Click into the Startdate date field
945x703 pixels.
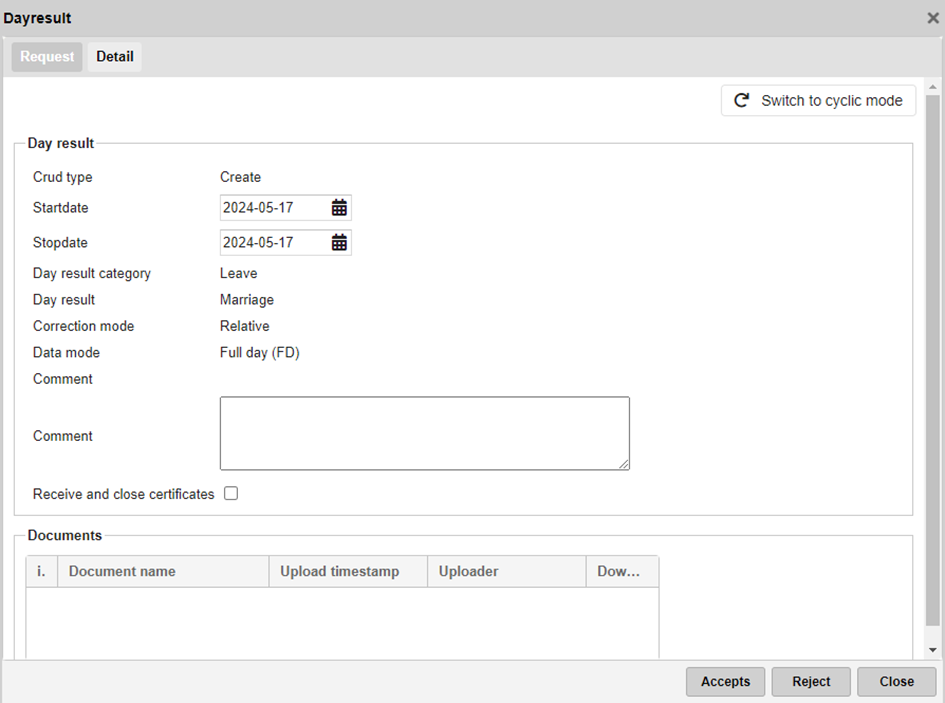[x=273, y=208]
